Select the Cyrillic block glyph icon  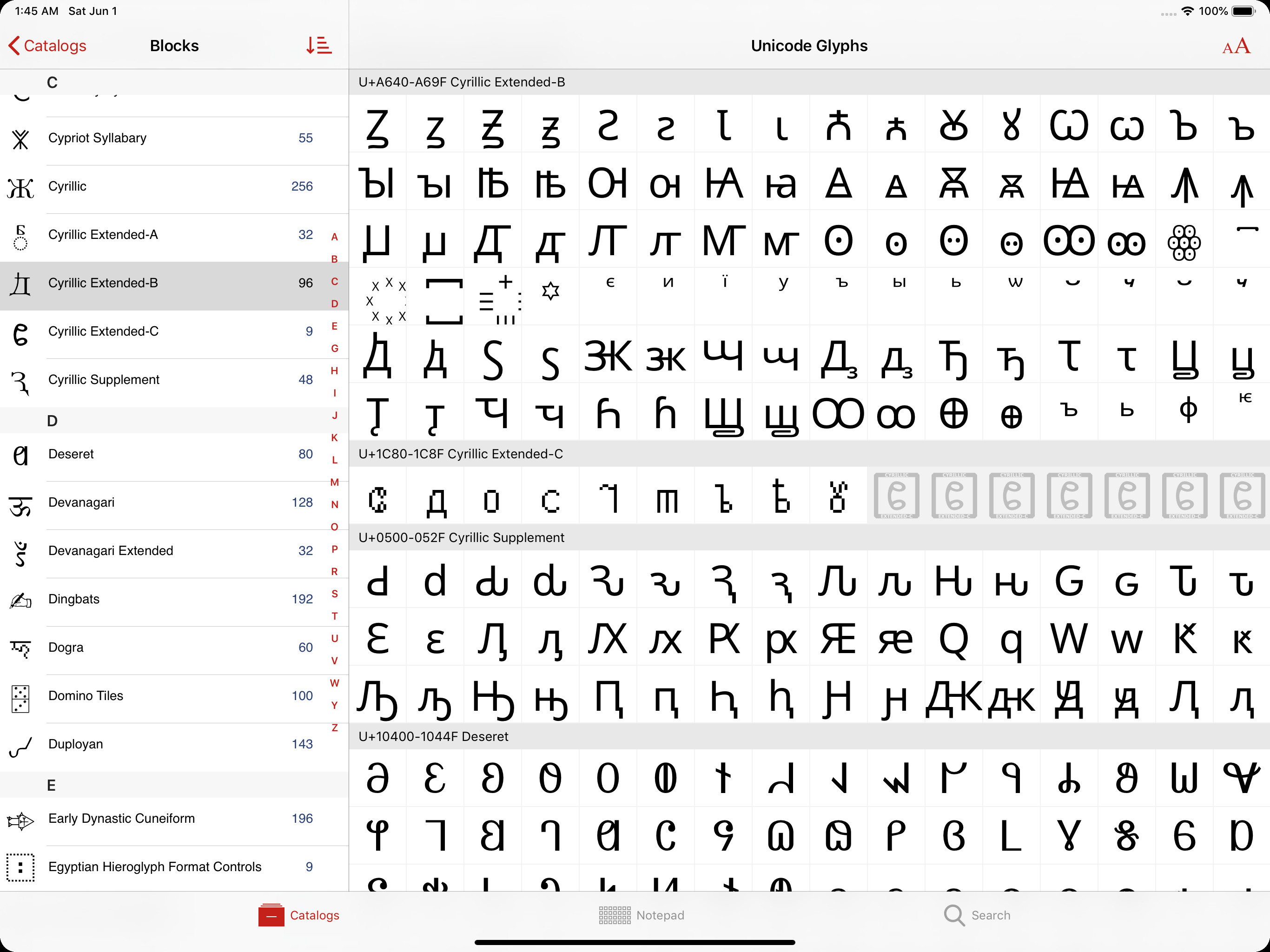tap(20, 187)
